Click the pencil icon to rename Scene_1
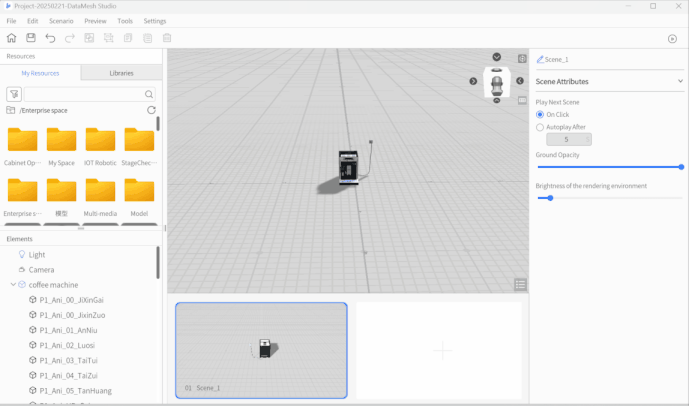The height and width of the screenshot is (406, 689). click(x=540, y=59)
